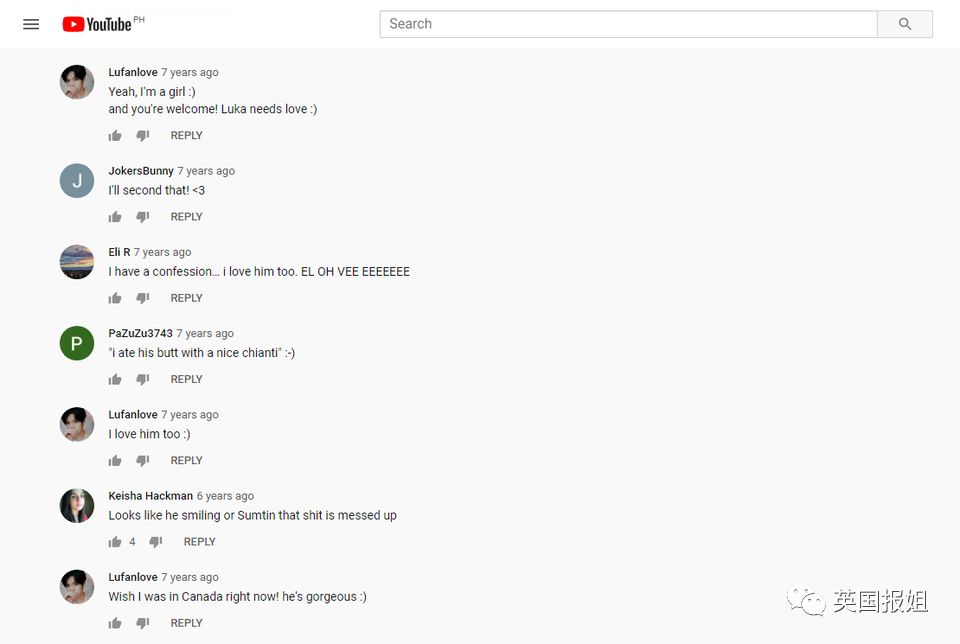Like the "Wish I was in Canada" comment
The image size is (960, 644).
tap(115, 623)
